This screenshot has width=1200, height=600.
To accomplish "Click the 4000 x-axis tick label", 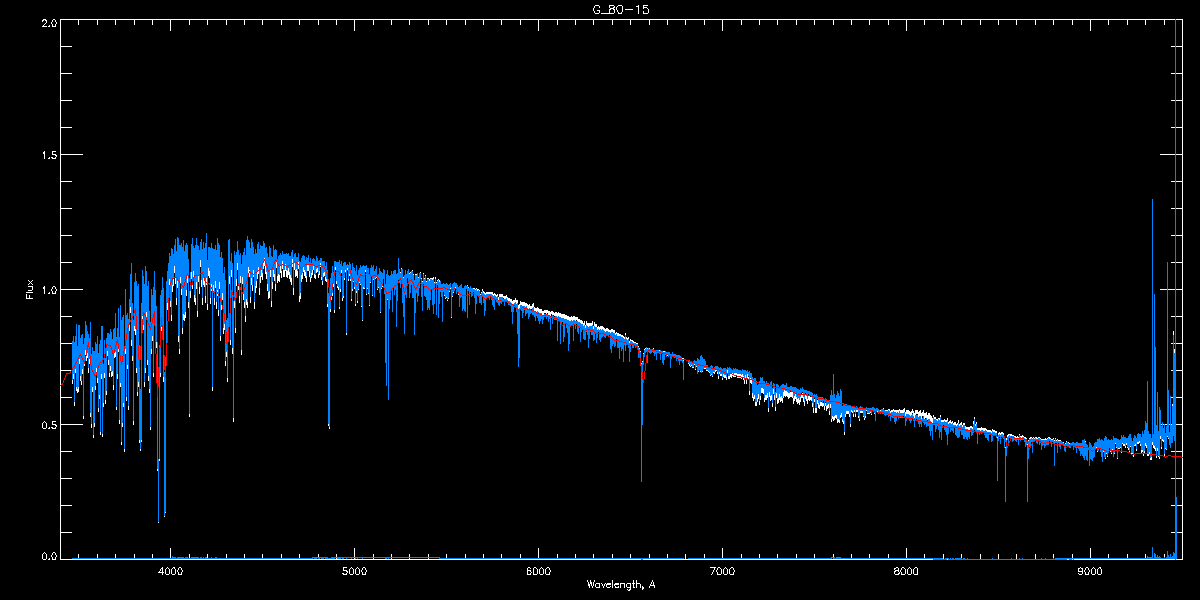I will (171, 572).
